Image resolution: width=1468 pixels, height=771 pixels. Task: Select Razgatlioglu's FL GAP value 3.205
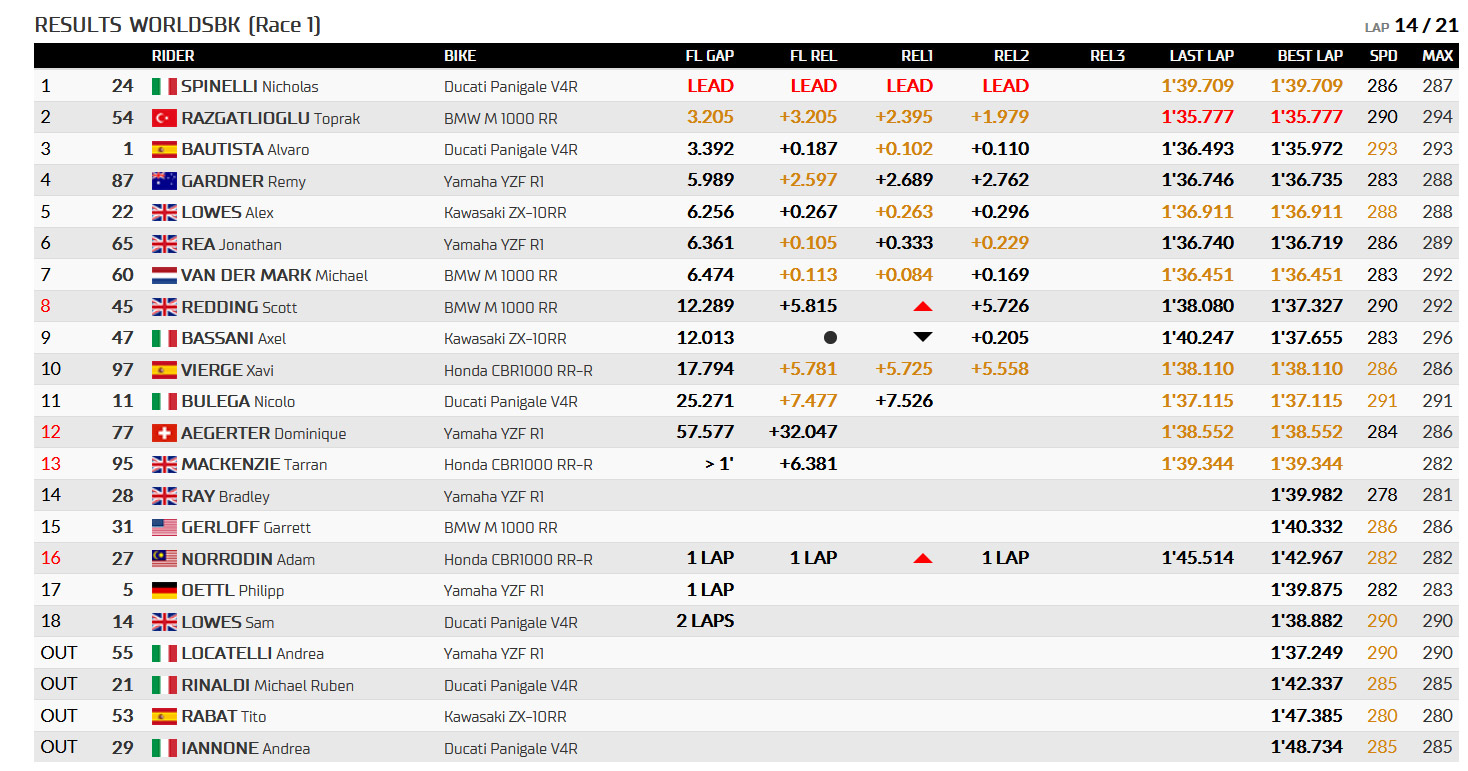(710, 117)
